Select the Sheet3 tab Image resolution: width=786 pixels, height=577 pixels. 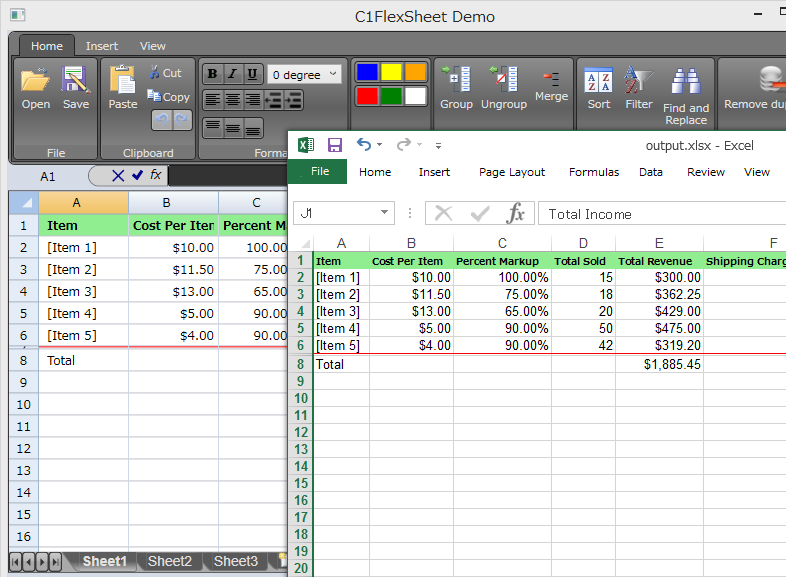pyautogui.click(x=236, y=561)
